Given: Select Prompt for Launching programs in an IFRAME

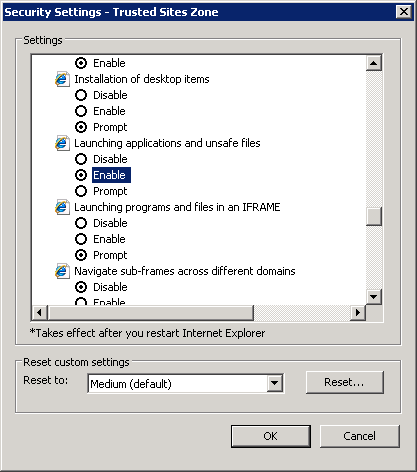Looking at the screenshot, I should (x=81, y=255).
